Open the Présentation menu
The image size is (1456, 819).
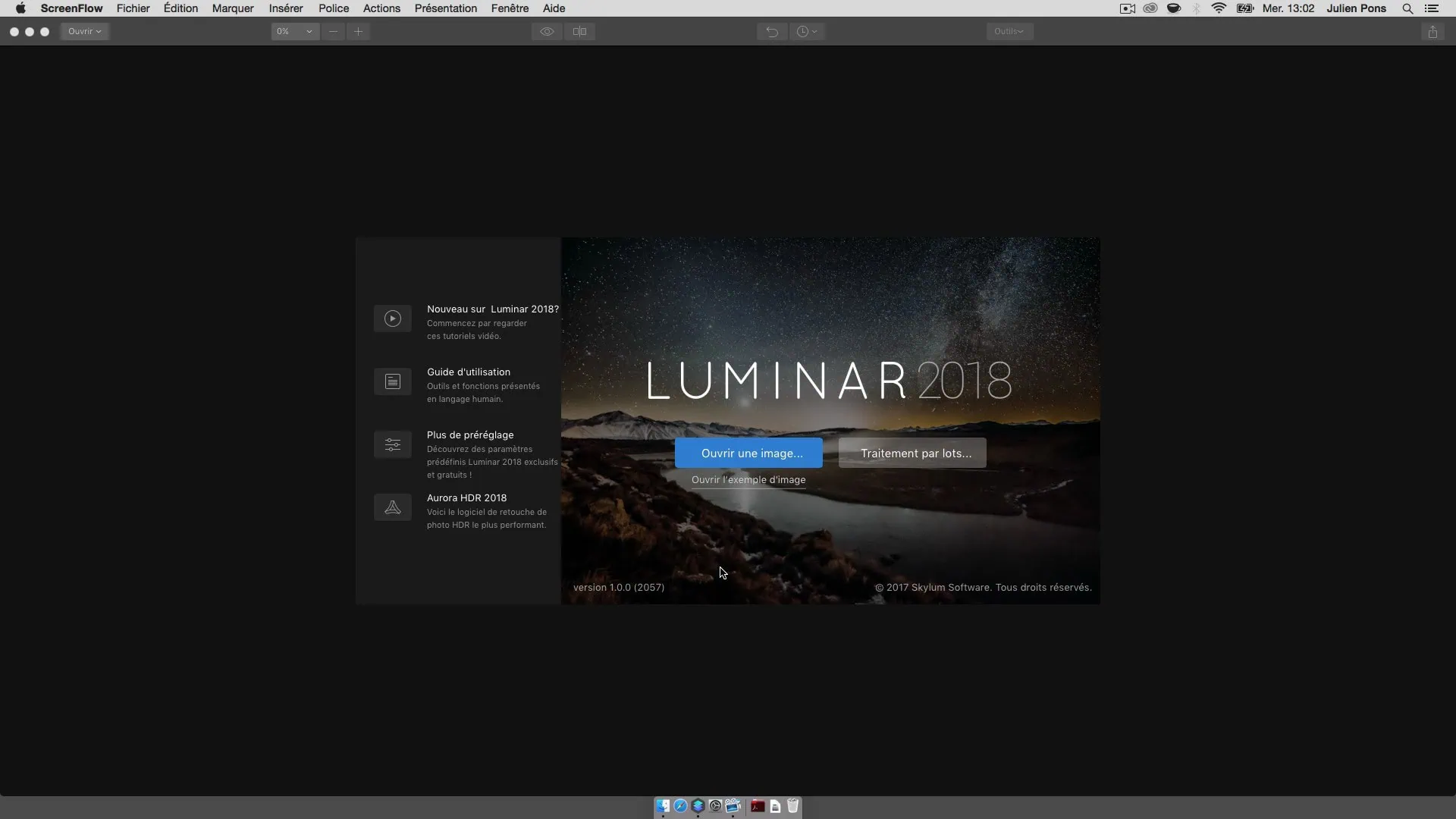(445, 8)
